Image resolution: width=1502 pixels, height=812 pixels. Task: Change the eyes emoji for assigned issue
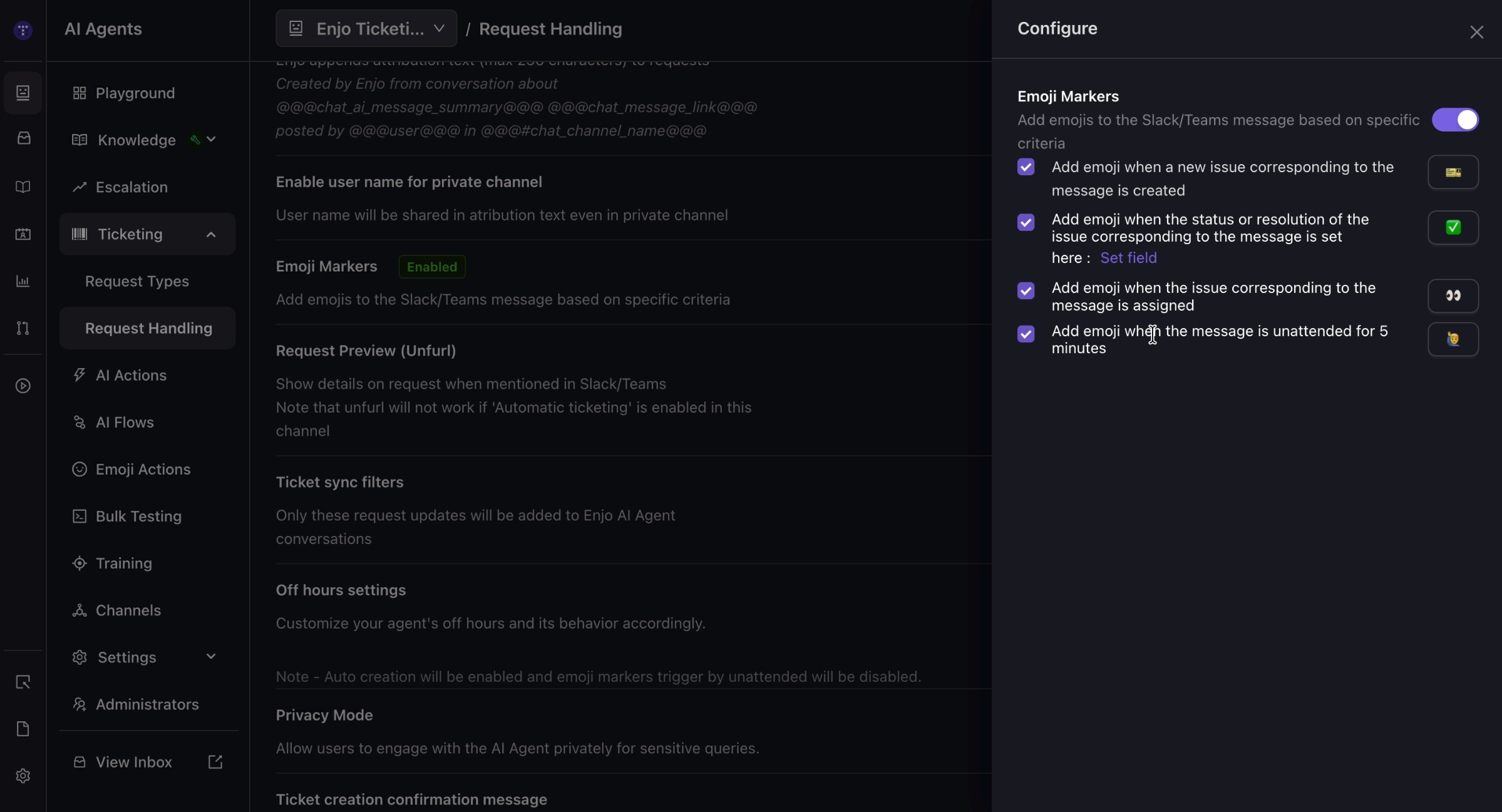click(1453, 296)
